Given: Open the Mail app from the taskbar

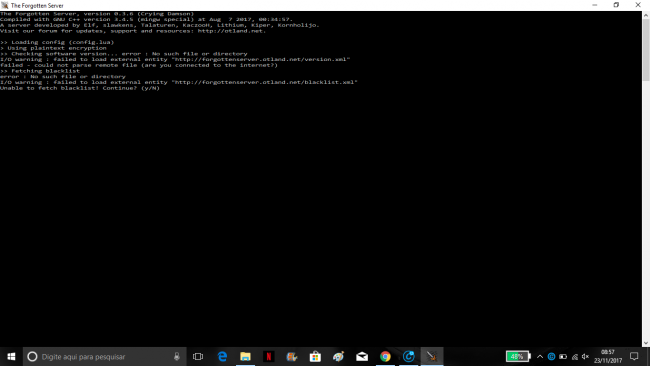Looking at the screenshot, I should coord(362,356).
